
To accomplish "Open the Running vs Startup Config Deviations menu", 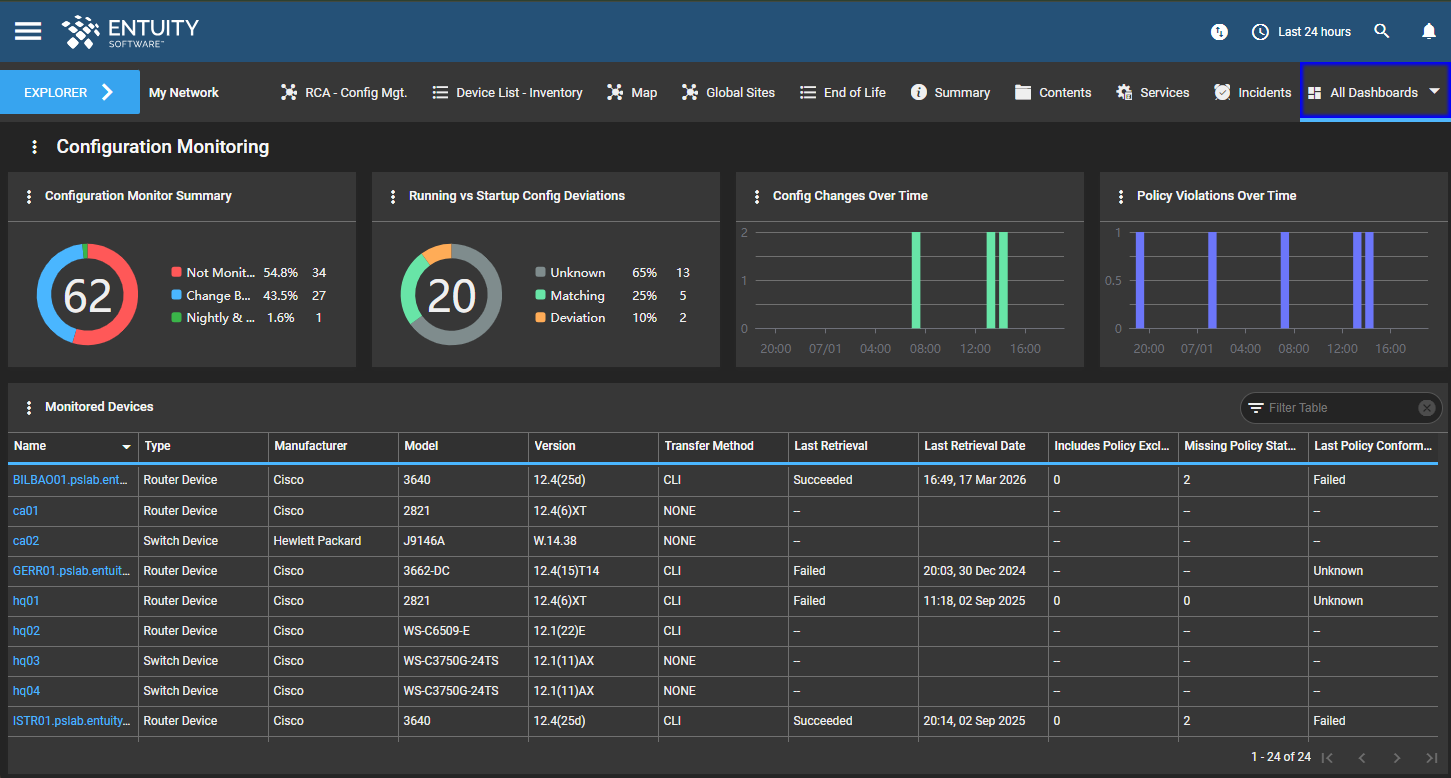I will (x=393, y=197).
